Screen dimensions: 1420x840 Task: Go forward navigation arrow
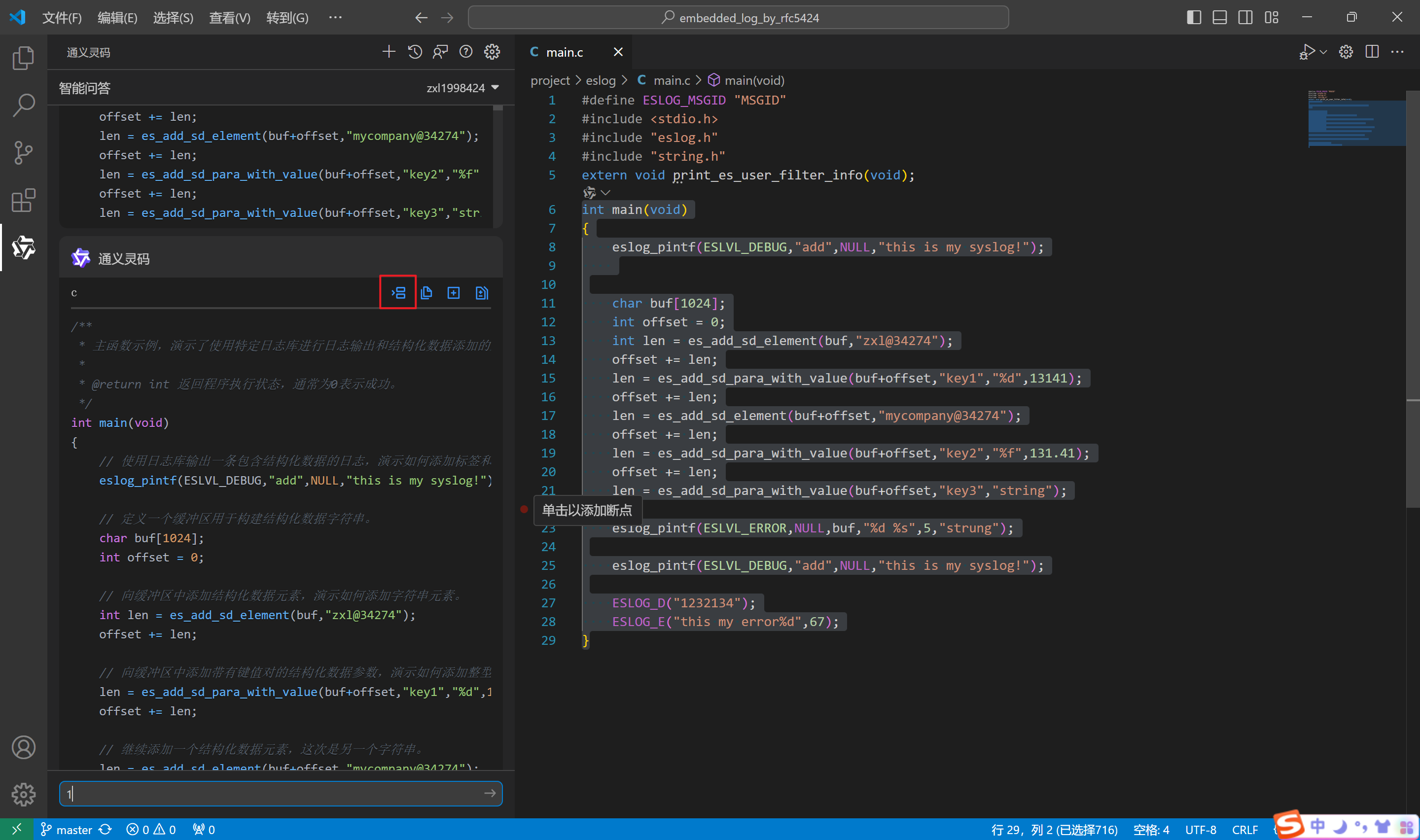pyautogui.click(x=447, y=18)
